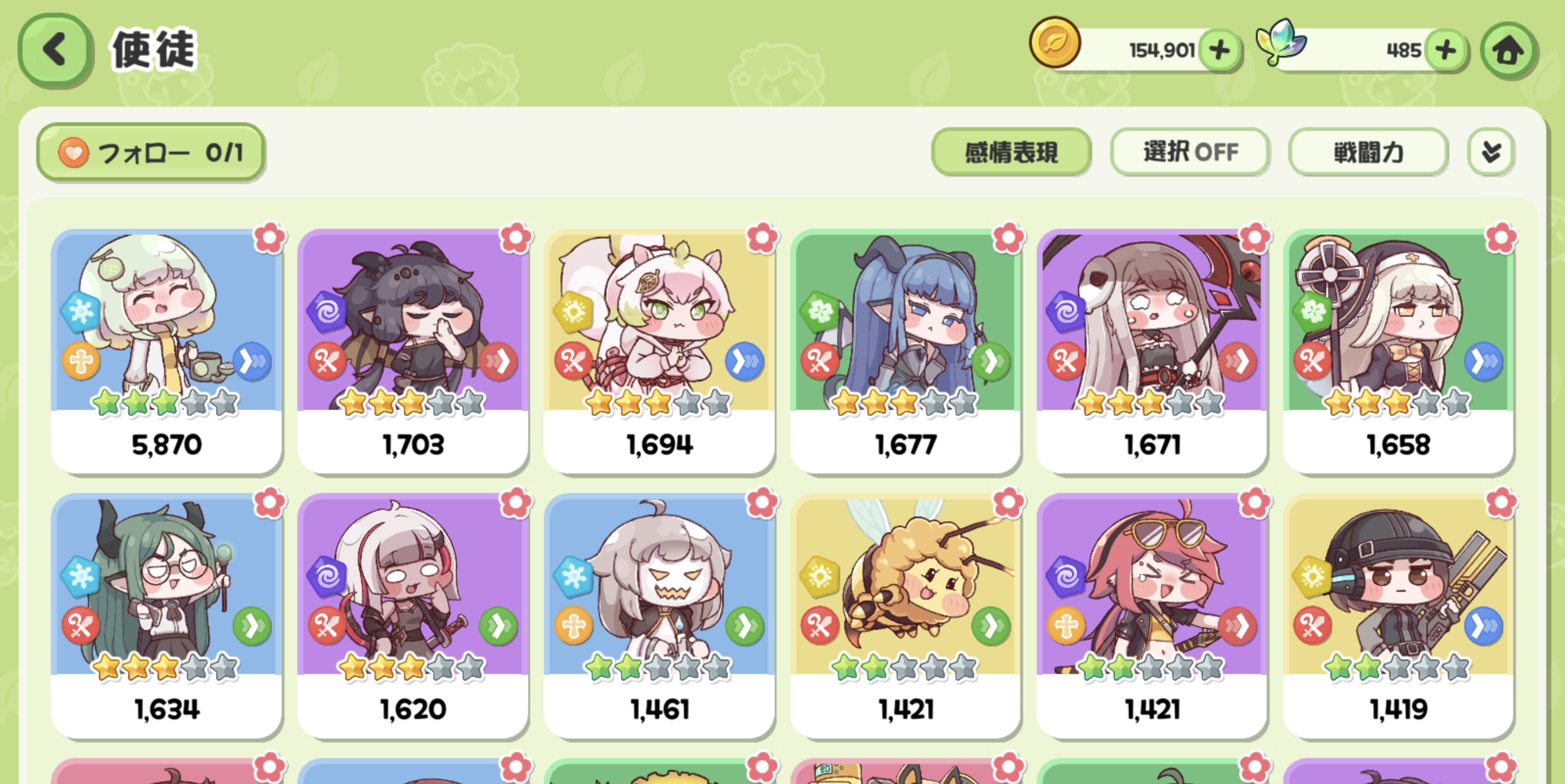Viewport: 1565px width, 784px height.
Task: Toggle flower favorite on the 1,703 card
Action: (516, 238)
